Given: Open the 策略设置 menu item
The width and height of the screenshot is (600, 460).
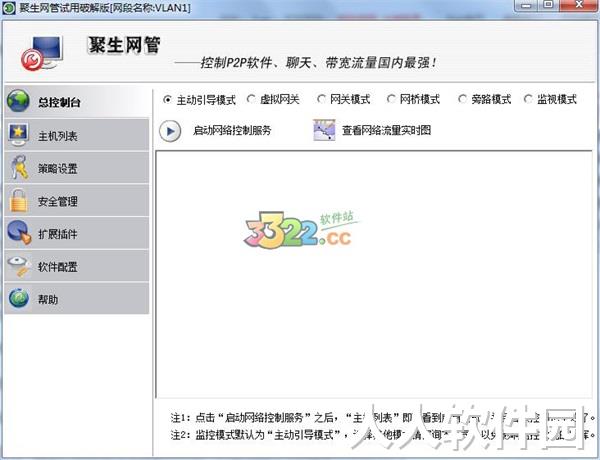Looking at the screenshot, I should coord(77,167).
